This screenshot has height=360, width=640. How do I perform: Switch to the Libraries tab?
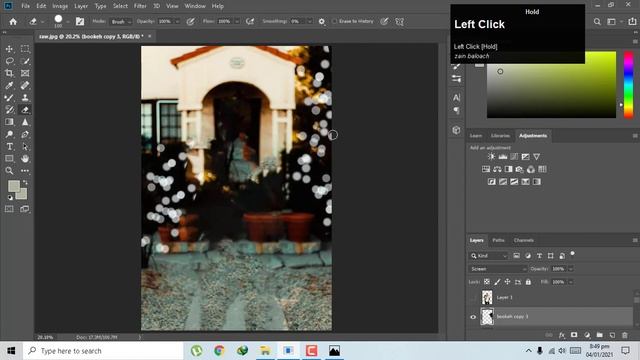pyautogui.click(x=500, y=136)
